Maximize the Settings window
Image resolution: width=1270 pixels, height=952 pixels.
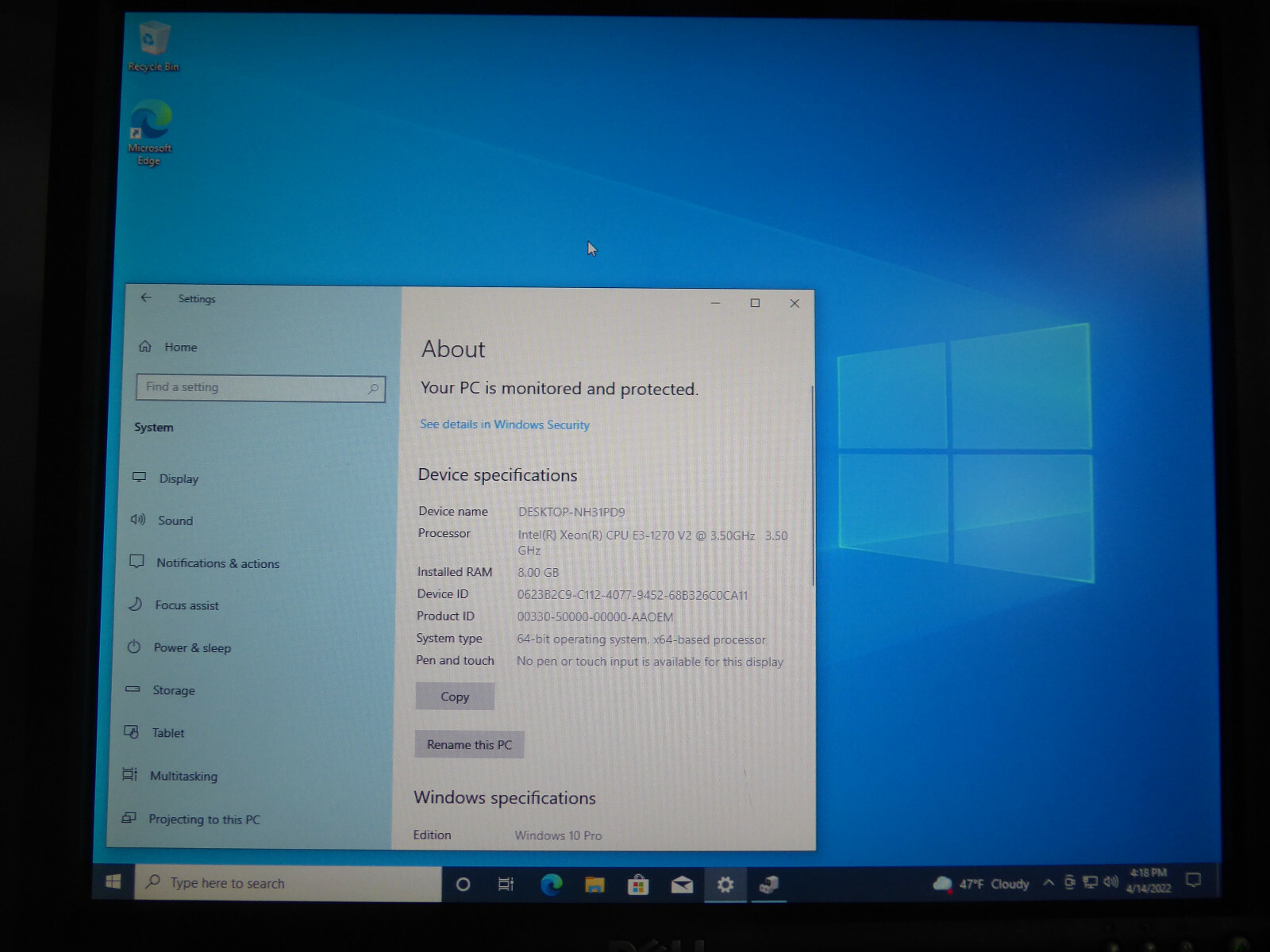point(755,302)
